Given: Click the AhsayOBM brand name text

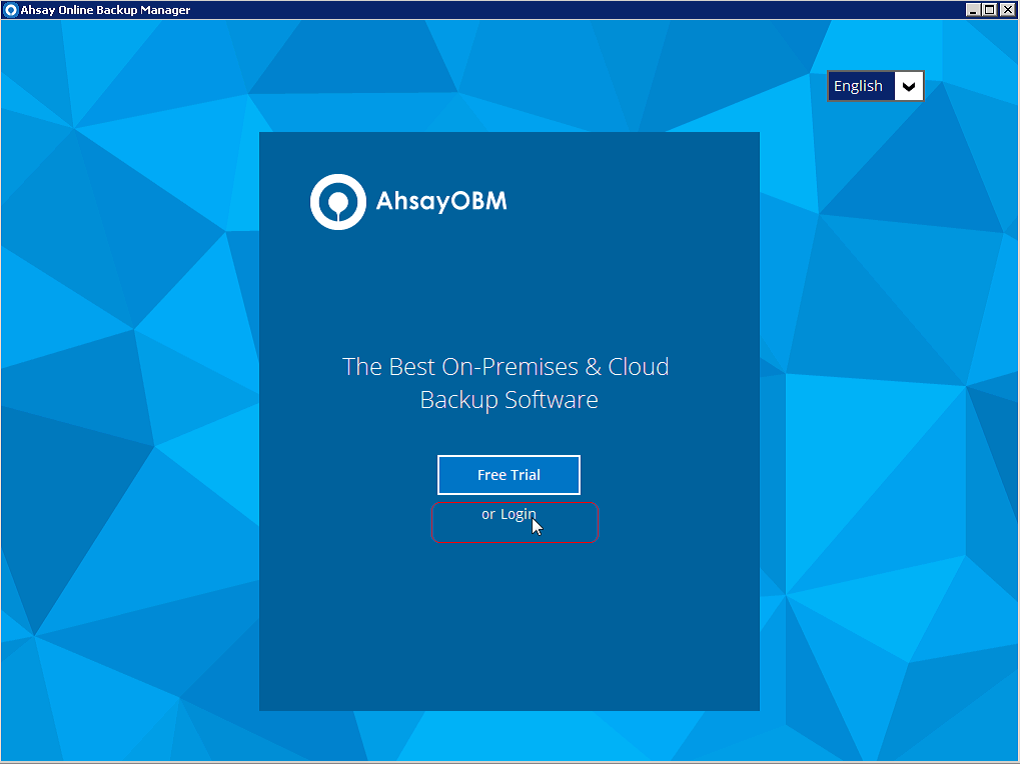Looking at the screenshot, I should click(442, 201).
